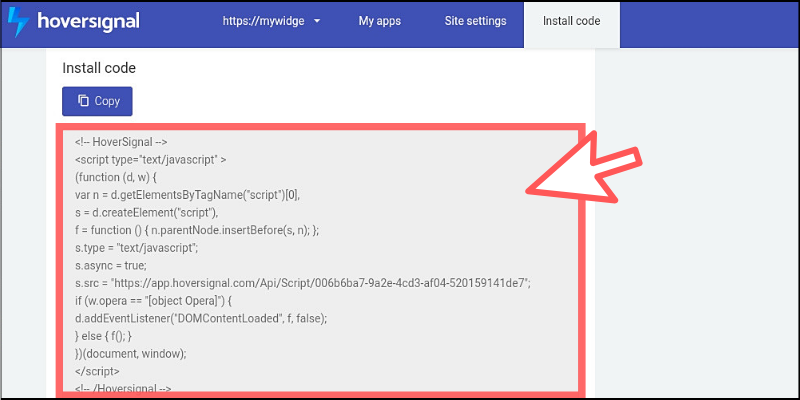Viewport: 800px width, 400px height.
Task: Click the Install code heading
Action: 99,68
